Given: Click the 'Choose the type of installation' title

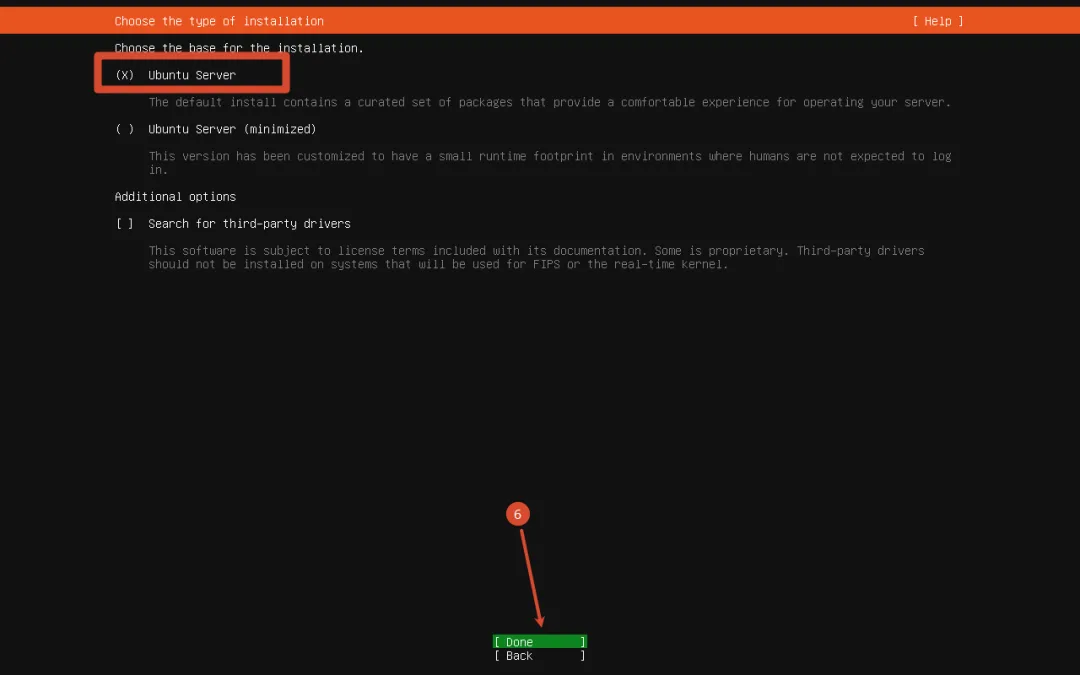Looking at the screenshot, I should (x=219, y=21).
